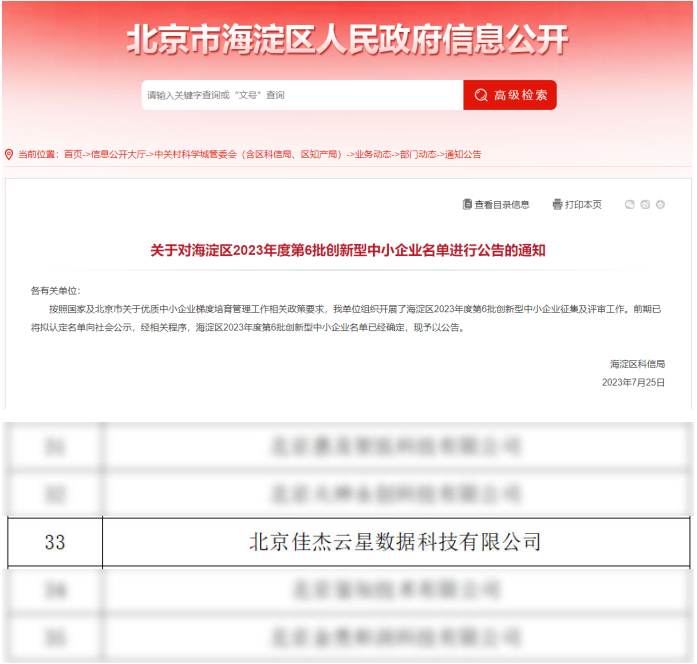Viewport: 697px width, 664px height.
Task: Share via the Weibo icon
Action: (x=645, y=204)
